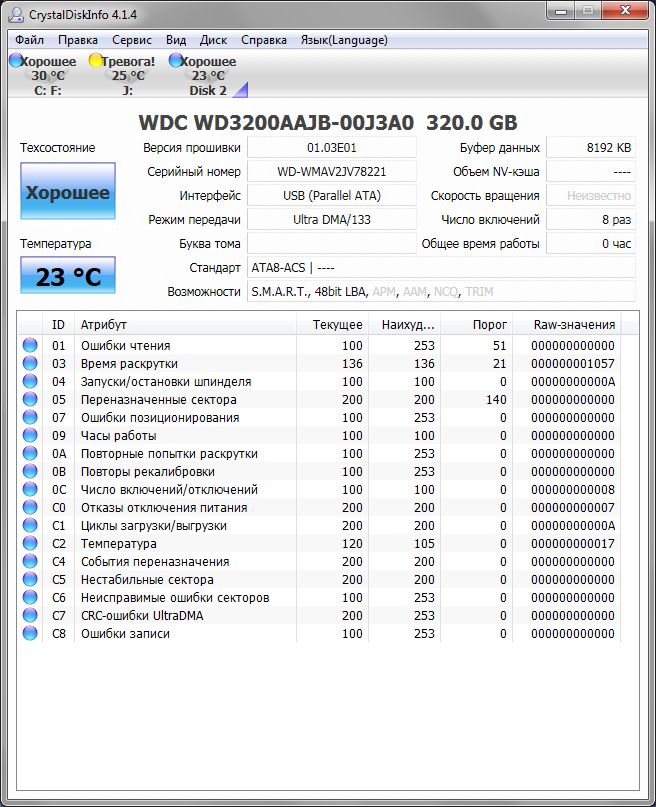Click threshold value 140 in Переназначенные сектора
This screenshot has height=807, width=656.
[x=496, y=400]
